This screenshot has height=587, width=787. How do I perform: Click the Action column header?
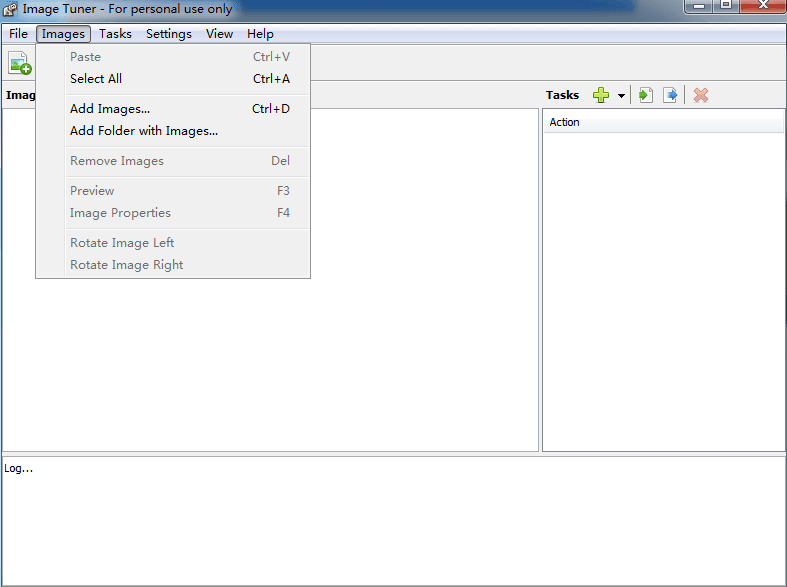coord(664,122)
